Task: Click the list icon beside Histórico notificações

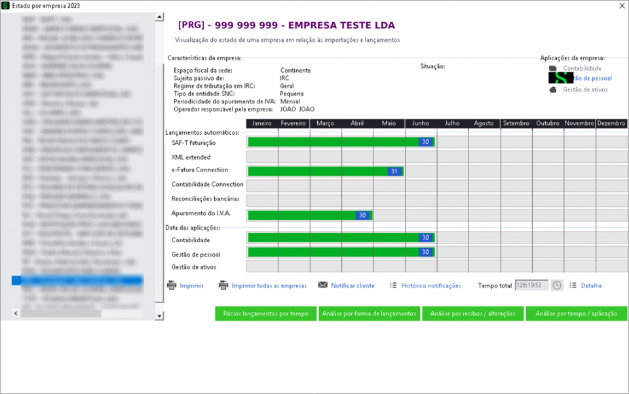Action: (x=393, y=285)
